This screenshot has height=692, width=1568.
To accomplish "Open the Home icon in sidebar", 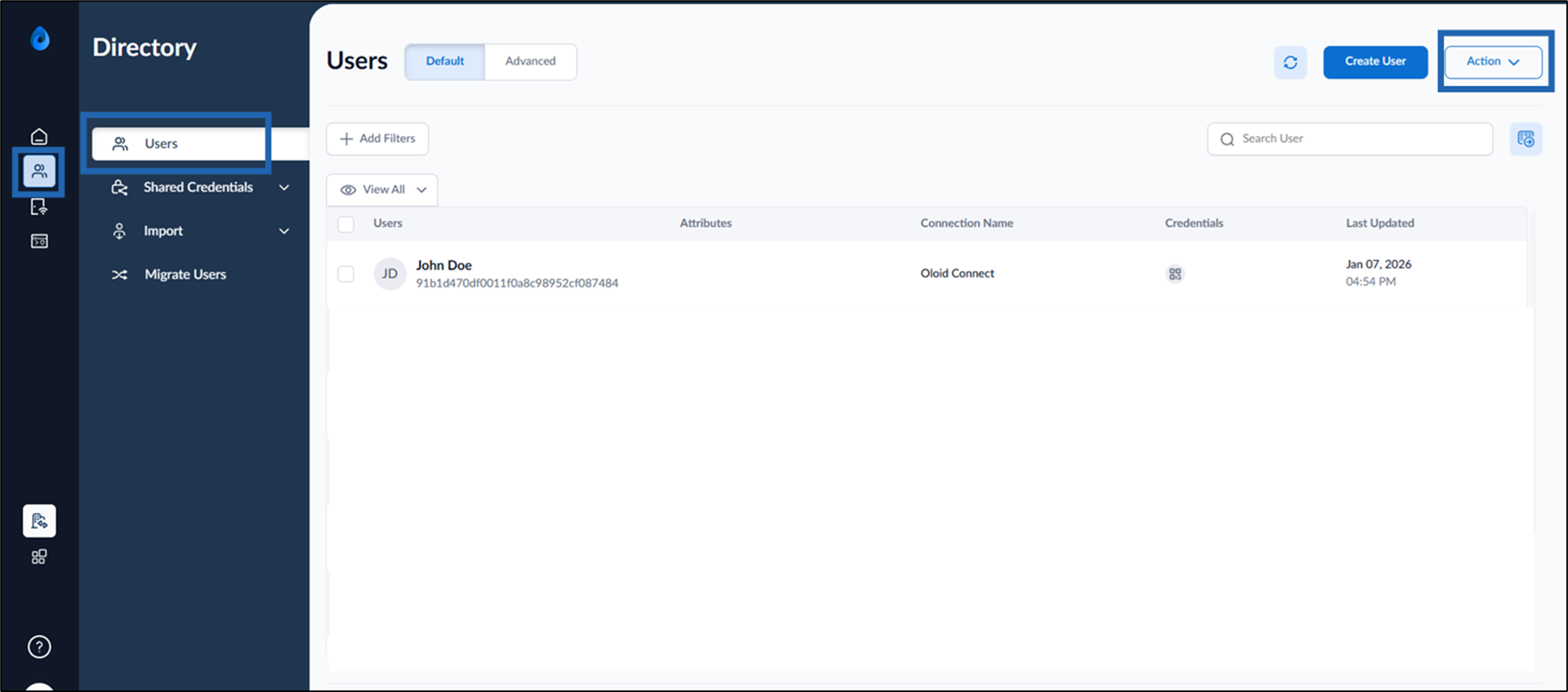I will (39, 137).
